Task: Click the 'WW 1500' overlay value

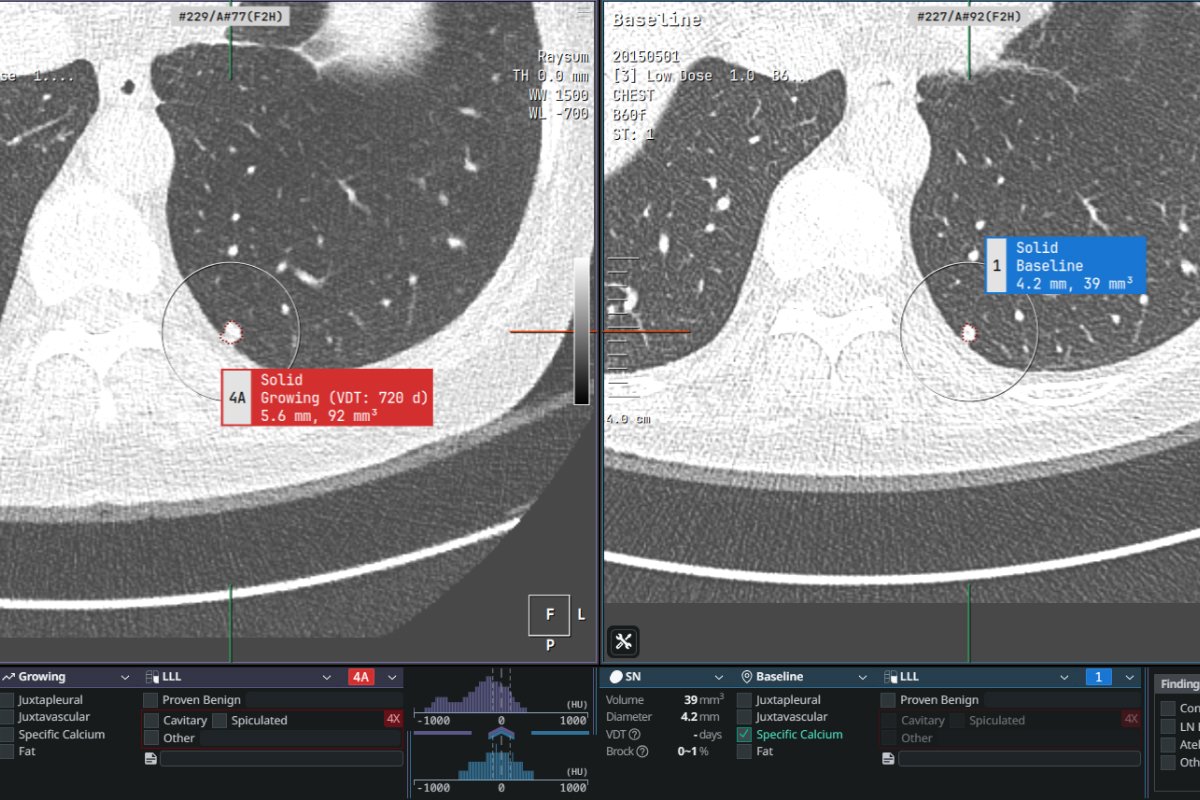Action: tap(559, 94)
